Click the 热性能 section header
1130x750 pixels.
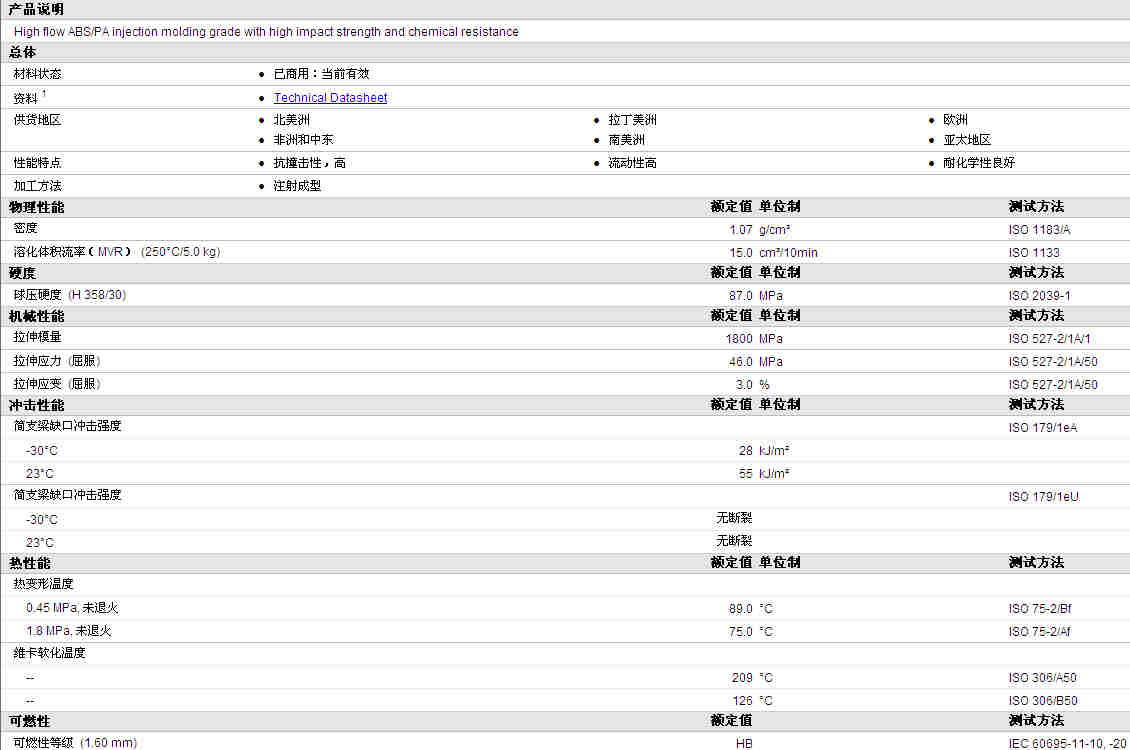[x=30, y=563]
